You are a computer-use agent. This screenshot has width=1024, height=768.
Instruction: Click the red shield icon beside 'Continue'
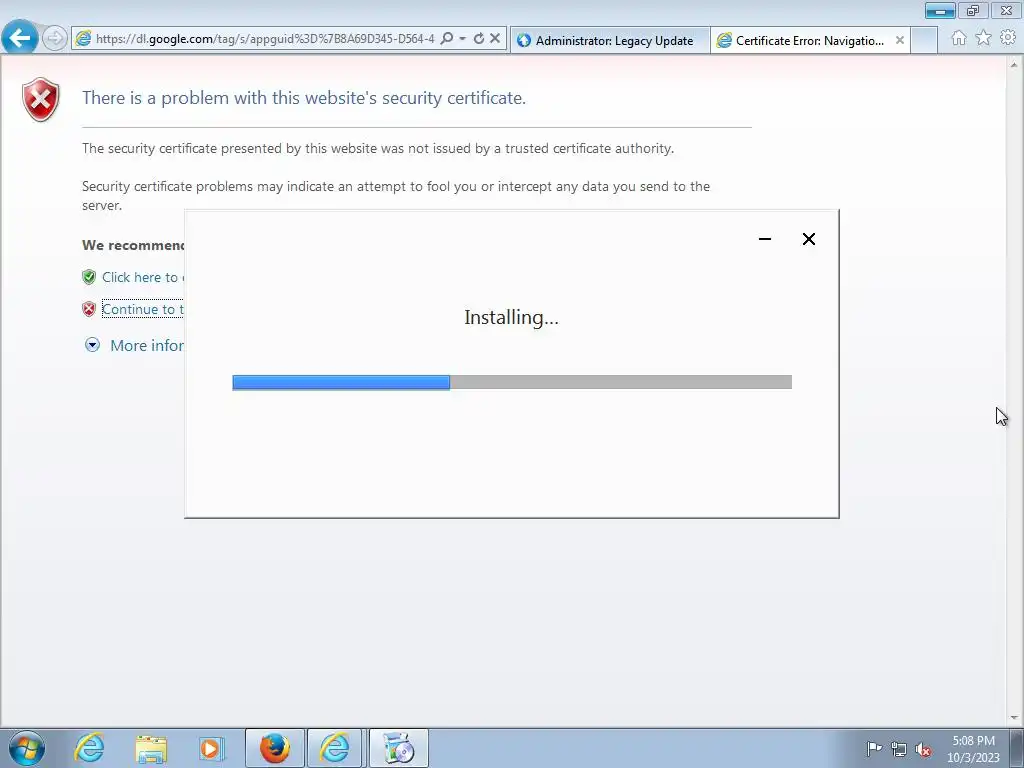pyautogui.click(x=89, y=309)
